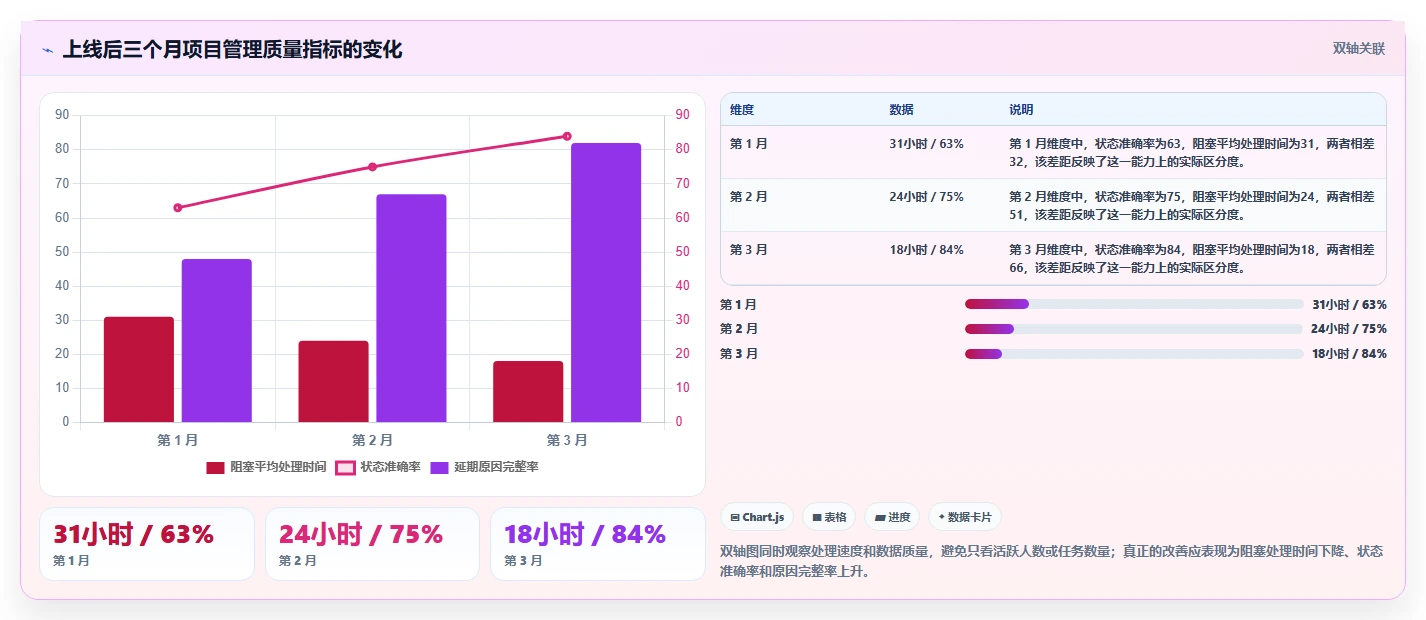Click the 第 2 月 x-axis label

pos(372,440)
